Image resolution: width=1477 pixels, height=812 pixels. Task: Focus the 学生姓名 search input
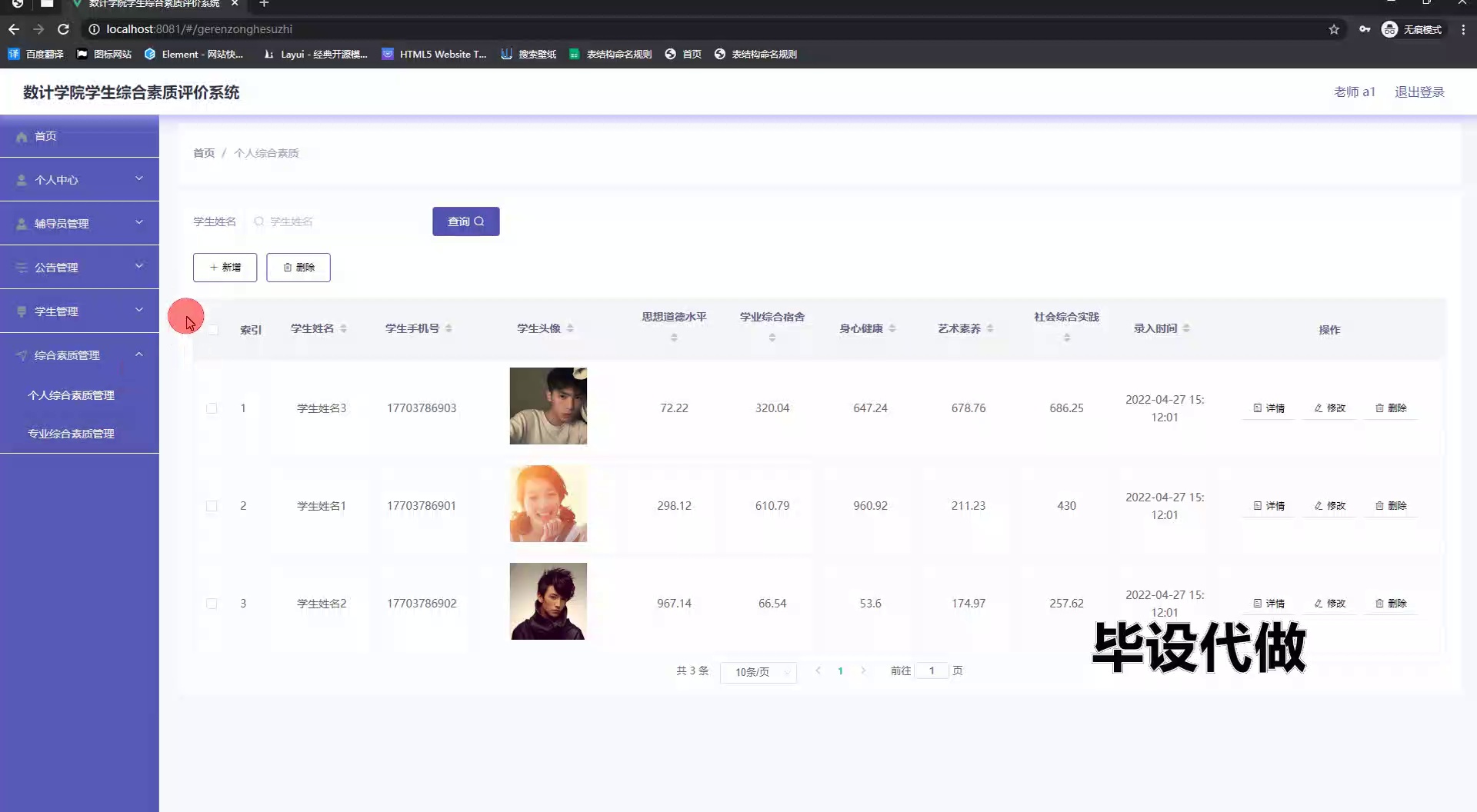[x=333, y=221]
